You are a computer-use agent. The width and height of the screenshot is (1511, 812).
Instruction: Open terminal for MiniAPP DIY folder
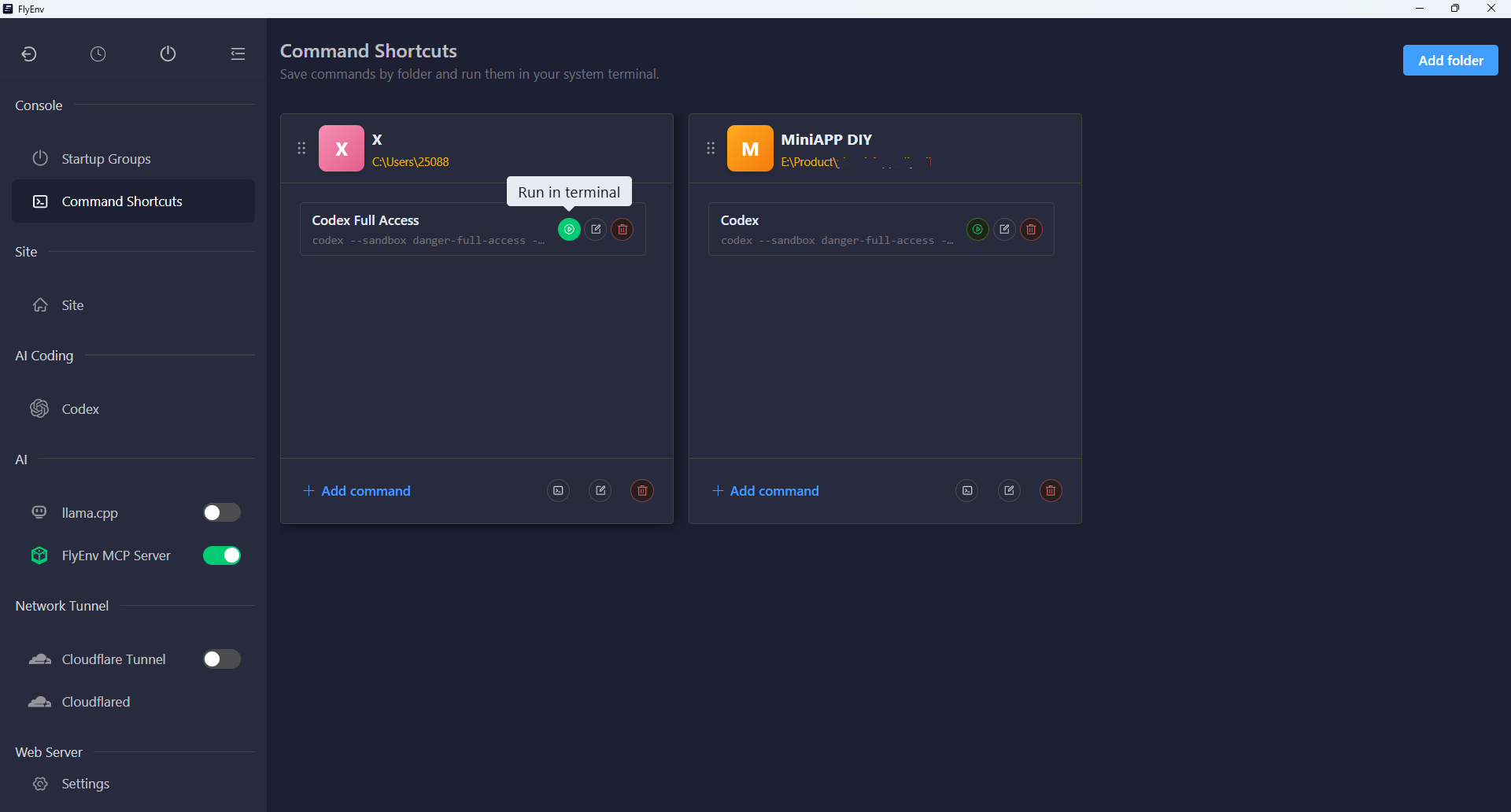click(967, 490)
